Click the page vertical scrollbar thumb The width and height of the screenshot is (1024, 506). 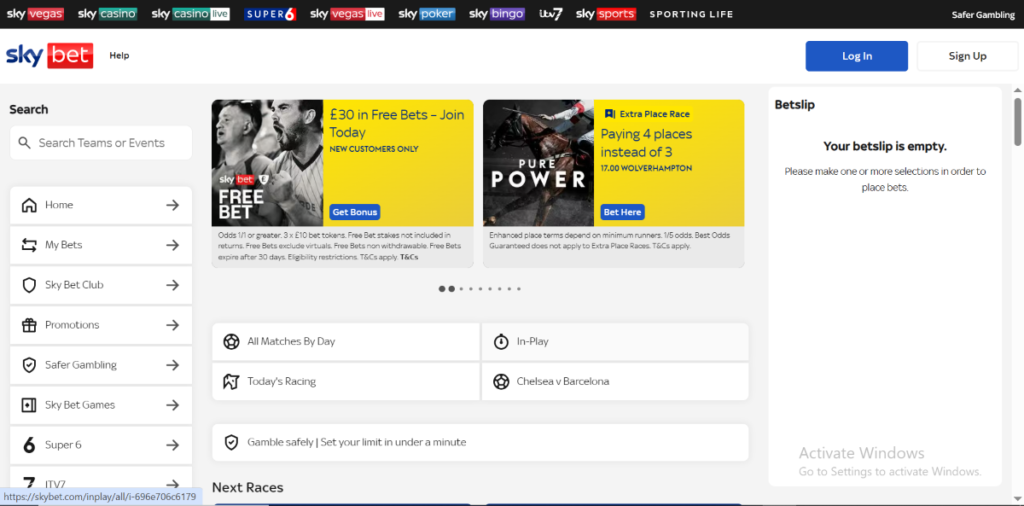[x=1017, y=121]
